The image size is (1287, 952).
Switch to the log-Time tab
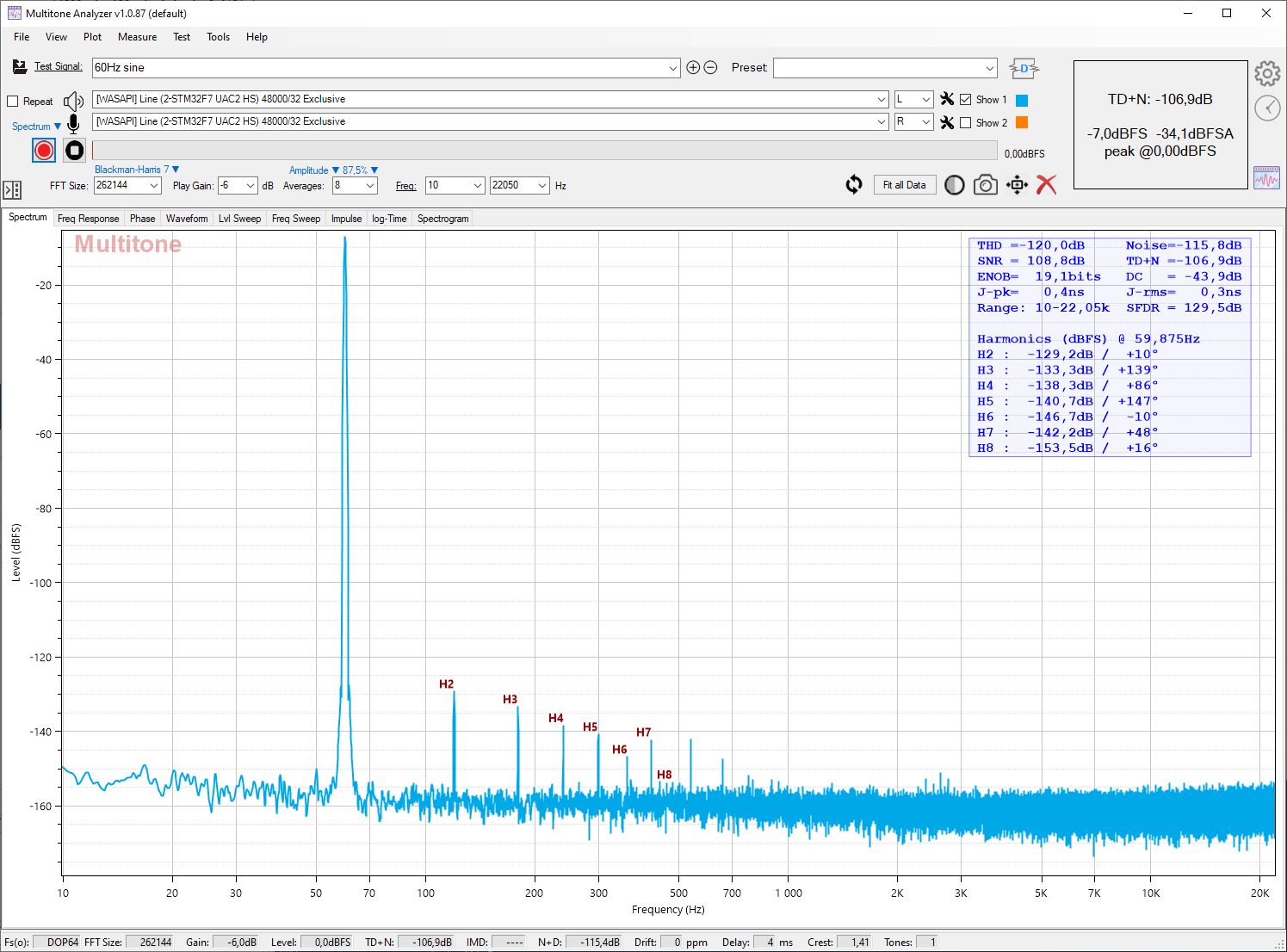tap(389, 219)
